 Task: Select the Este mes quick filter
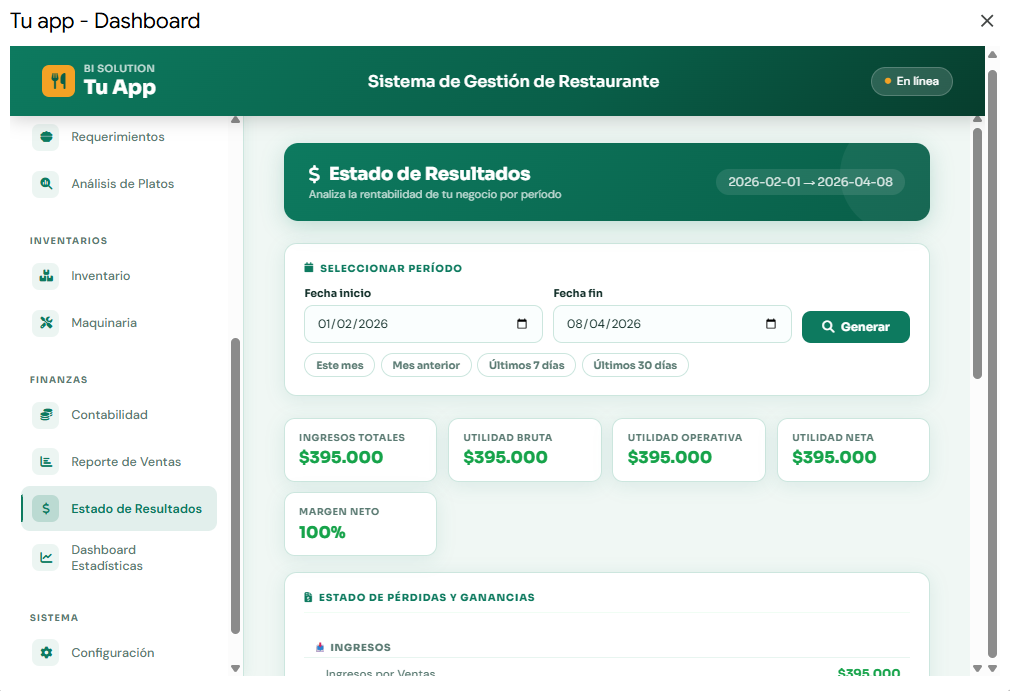tap(339, 365)
